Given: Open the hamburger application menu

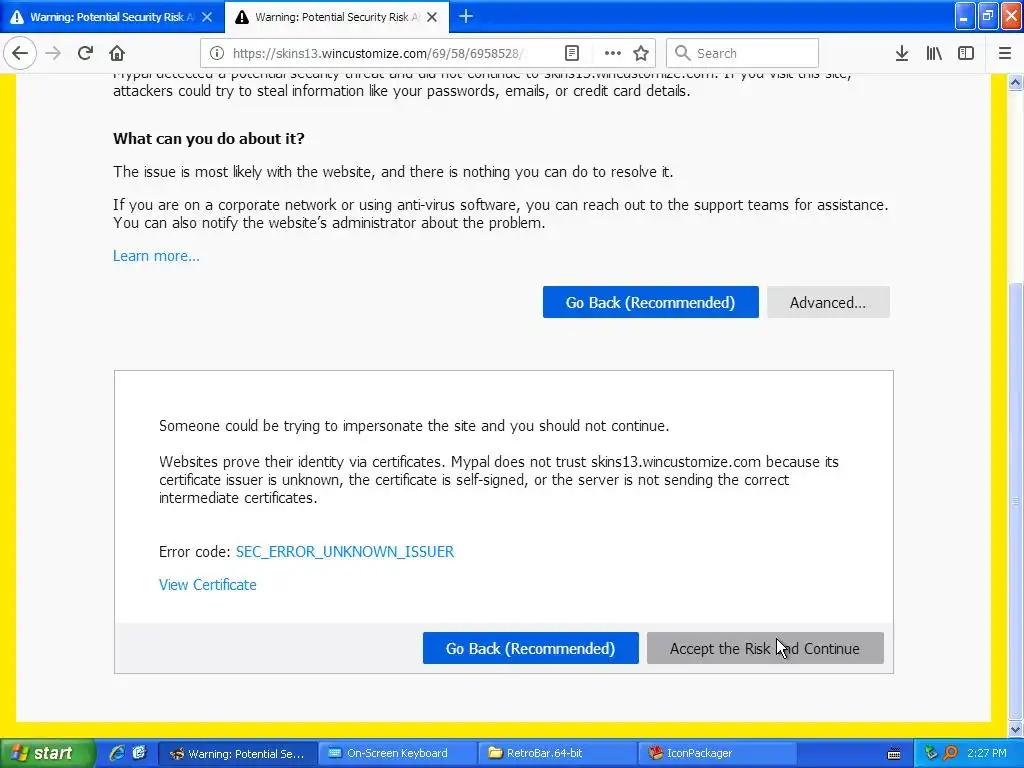Looking at the screenshot, I should click(x=1005, y=53).
